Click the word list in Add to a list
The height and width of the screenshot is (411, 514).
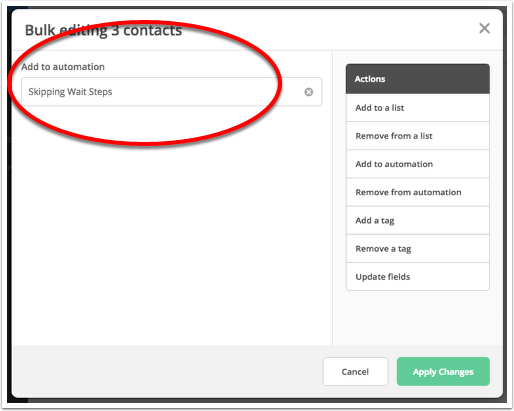tap(398, 108)
